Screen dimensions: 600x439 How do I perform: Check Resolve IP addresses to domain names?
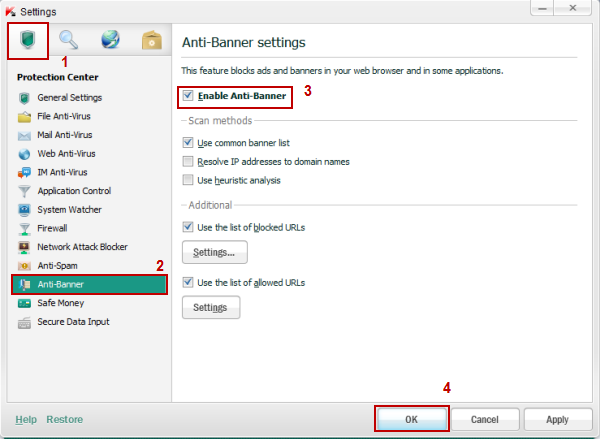(188, 161)
